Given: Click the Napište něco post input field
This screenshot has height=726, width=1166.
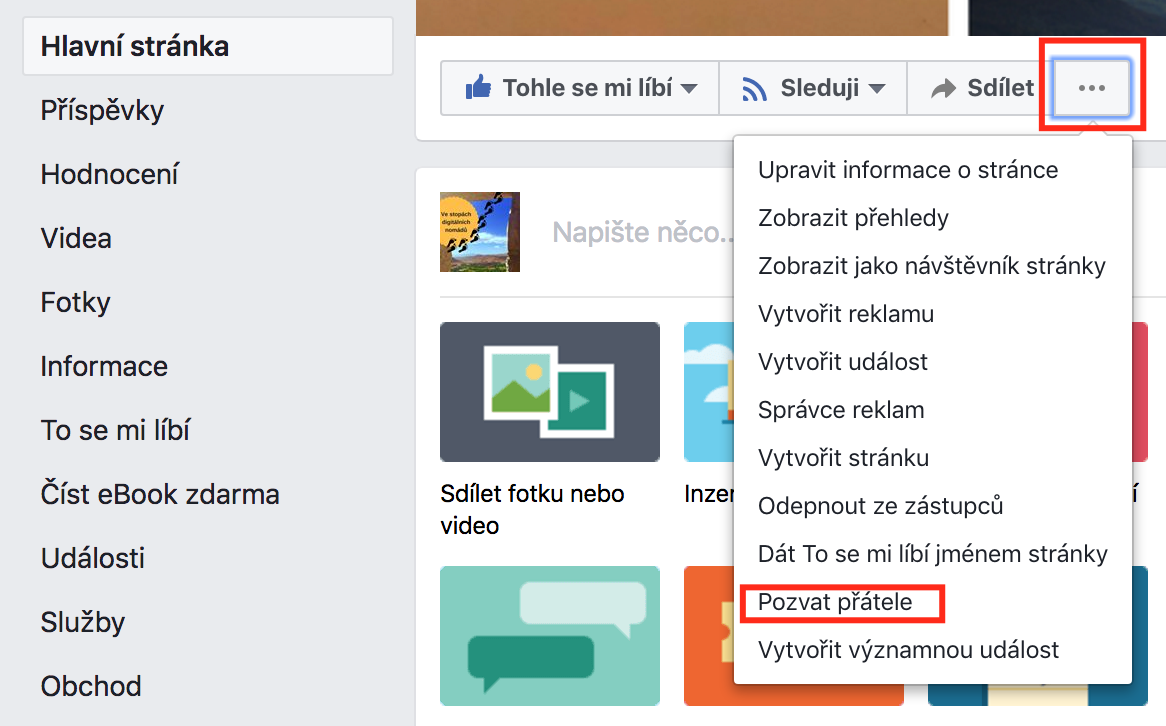Looking at the screenshot, I should click(640, 231).
